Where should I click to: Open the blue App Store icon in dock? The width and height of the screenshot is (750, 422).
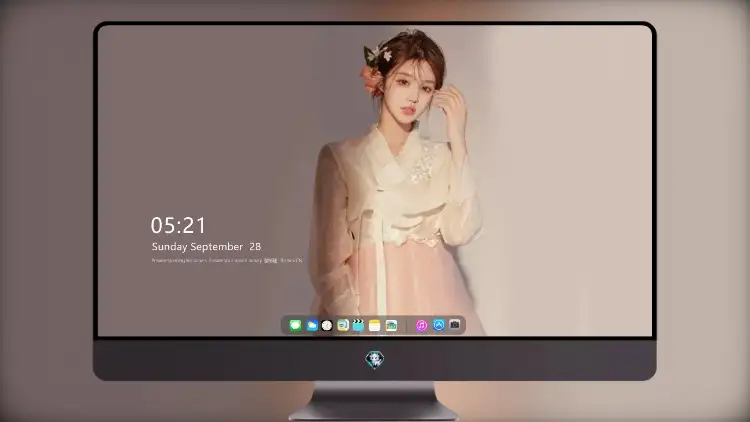coord(438,325)
